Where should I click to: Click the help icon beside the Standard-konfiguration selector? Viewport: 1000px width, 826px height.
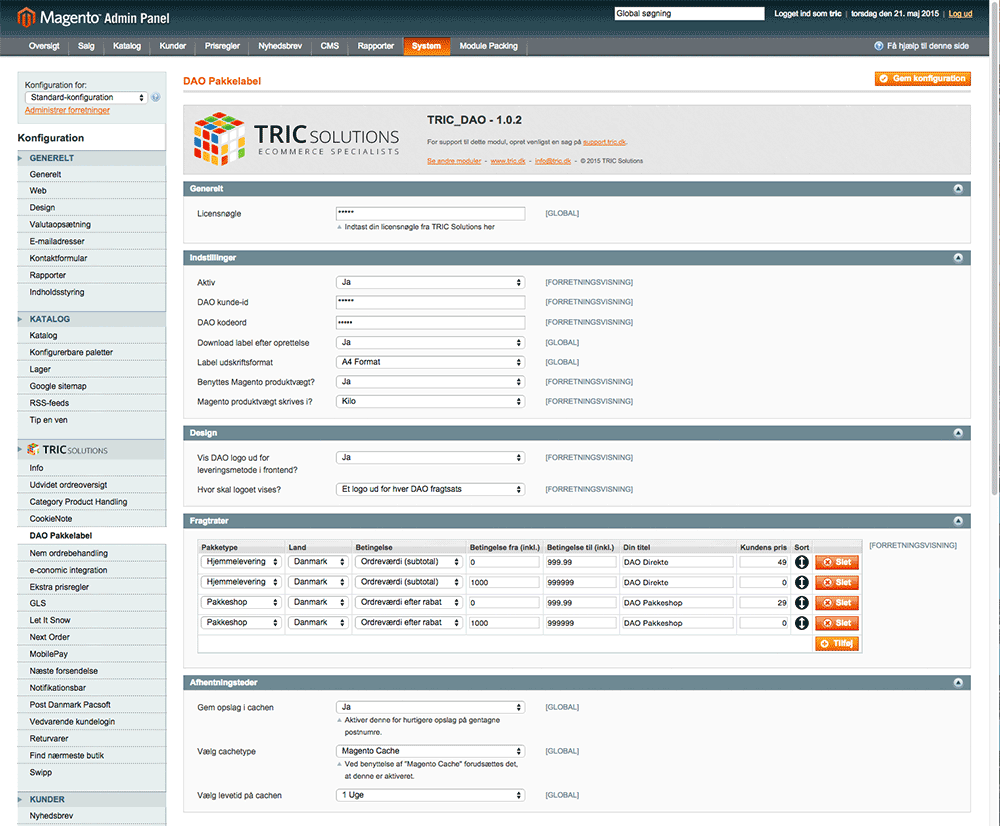156,98
